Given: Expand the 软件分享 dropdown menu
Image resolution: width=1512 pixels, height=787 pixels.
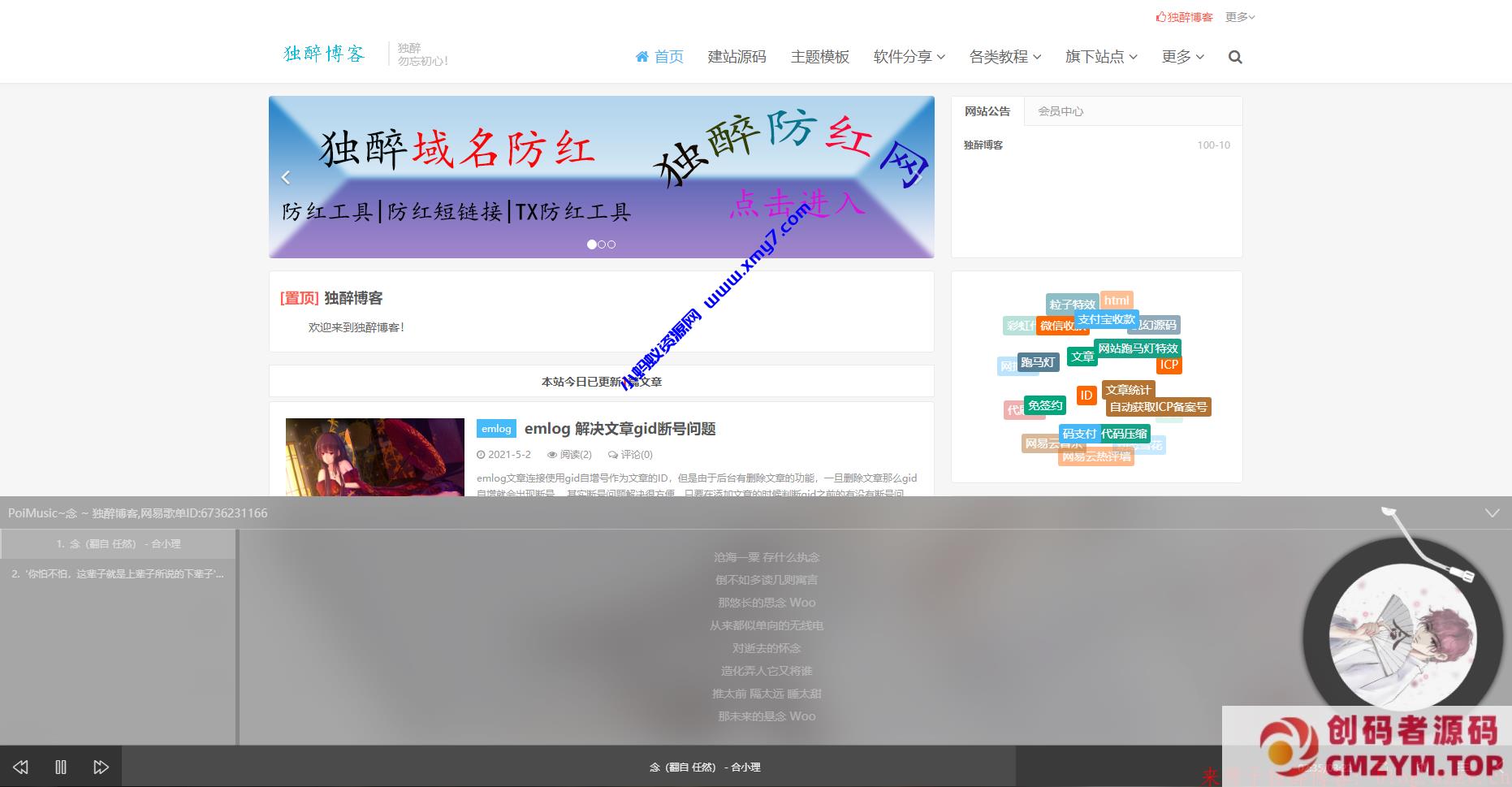Looking at the screenshot, I should click(909, 57).
